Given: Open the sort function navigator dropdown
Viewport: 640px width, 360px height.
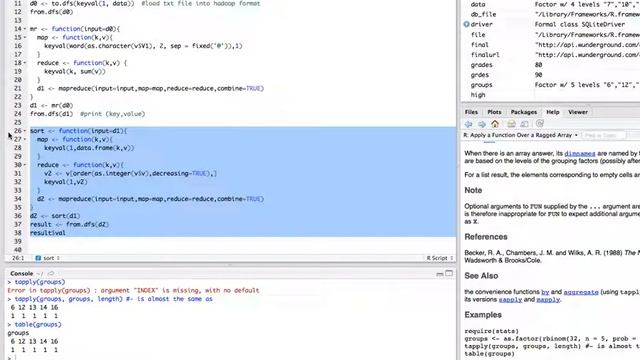Looking at the screenshot, I should point(51,258).
